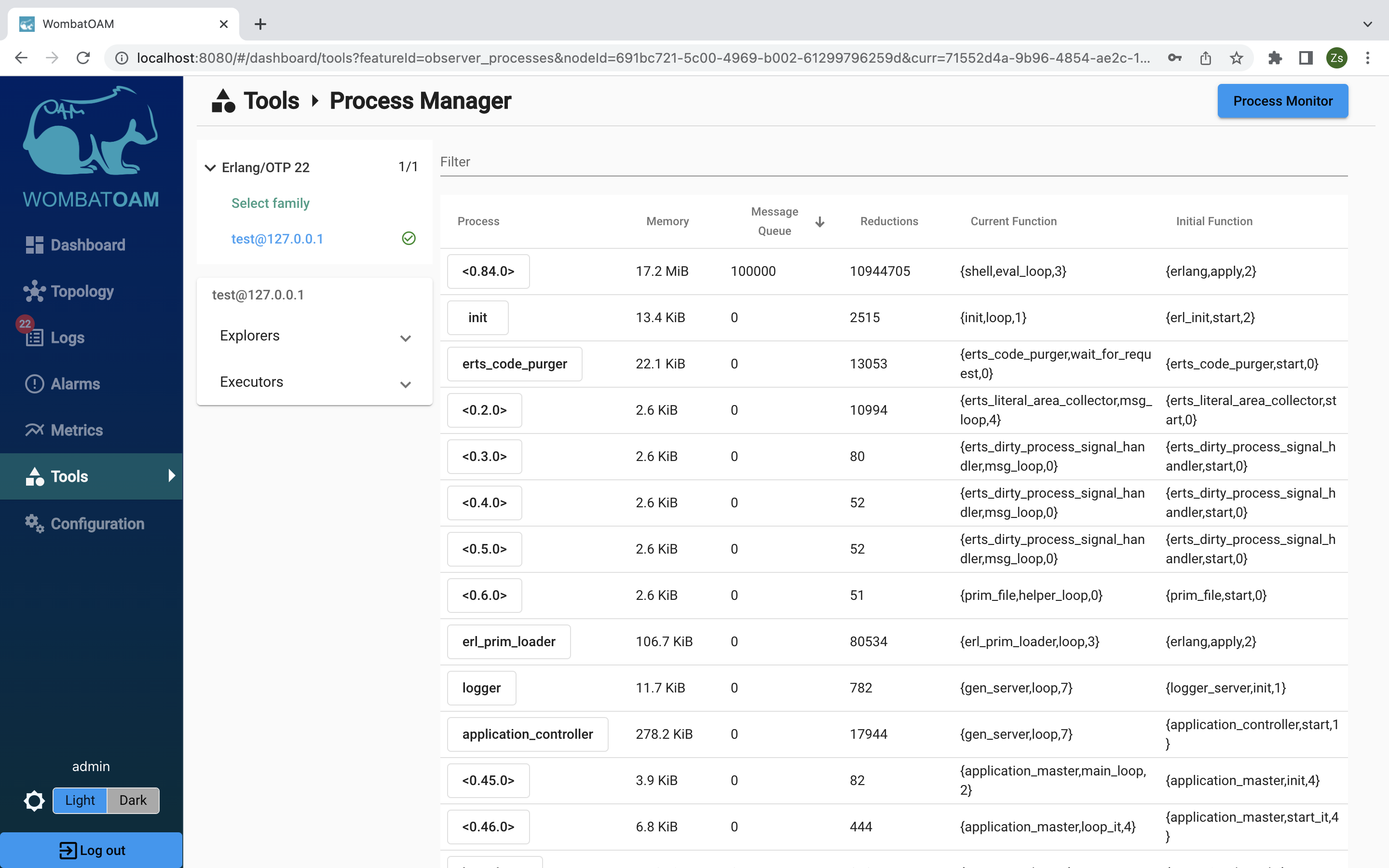Image resolution: width=1389 pixels, height=868 pixels.
Task: Click the {shell,eval_loop,3} cell
Action: coord(1013,271)
